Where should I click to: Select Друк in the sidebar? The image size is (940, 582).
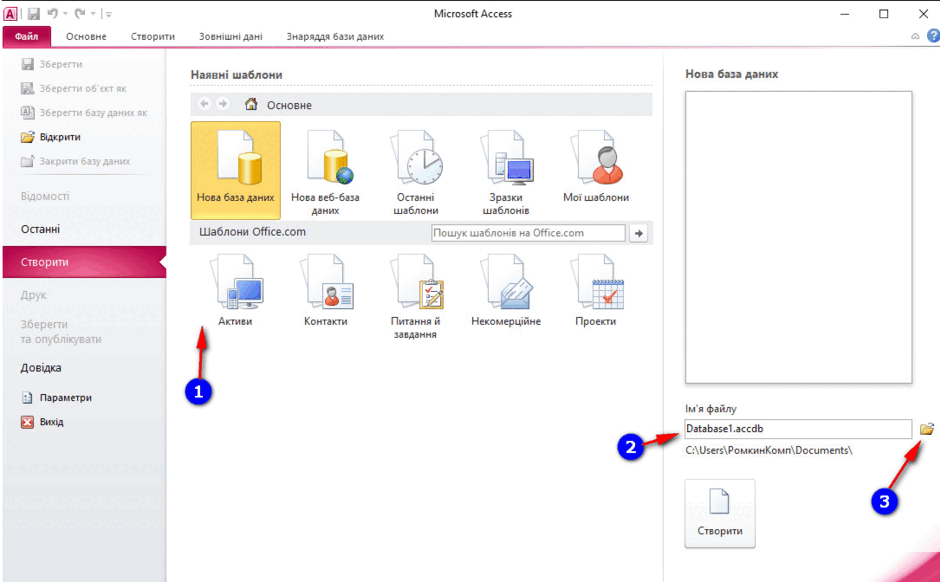34,295
